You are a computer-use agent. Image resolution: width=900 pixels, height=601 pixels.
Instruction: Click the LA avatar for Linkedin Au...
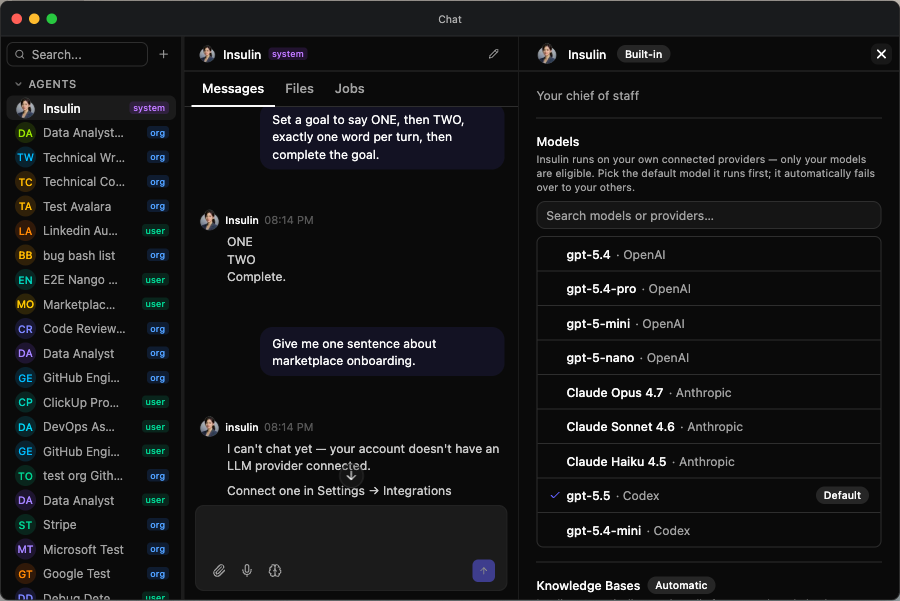click(x=25, y=231)
